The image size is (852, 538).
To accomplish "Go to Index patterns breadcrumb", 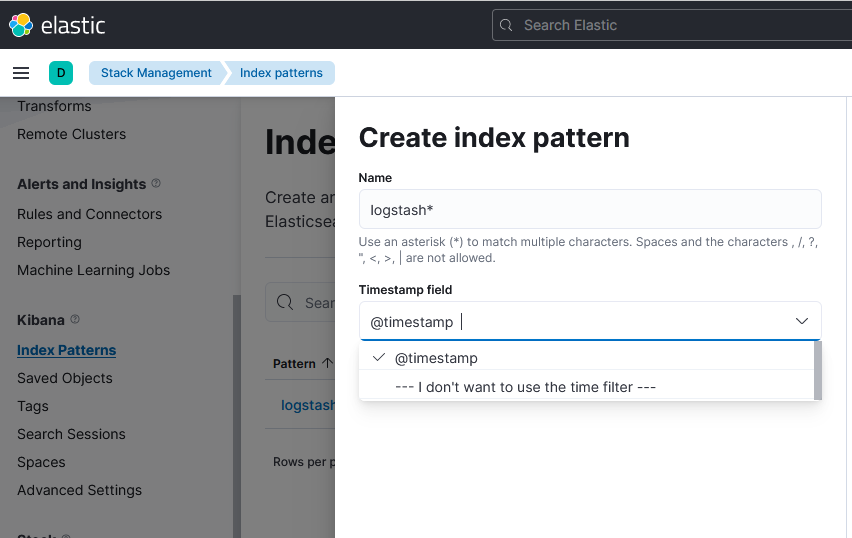I will [x=281, y=73].
